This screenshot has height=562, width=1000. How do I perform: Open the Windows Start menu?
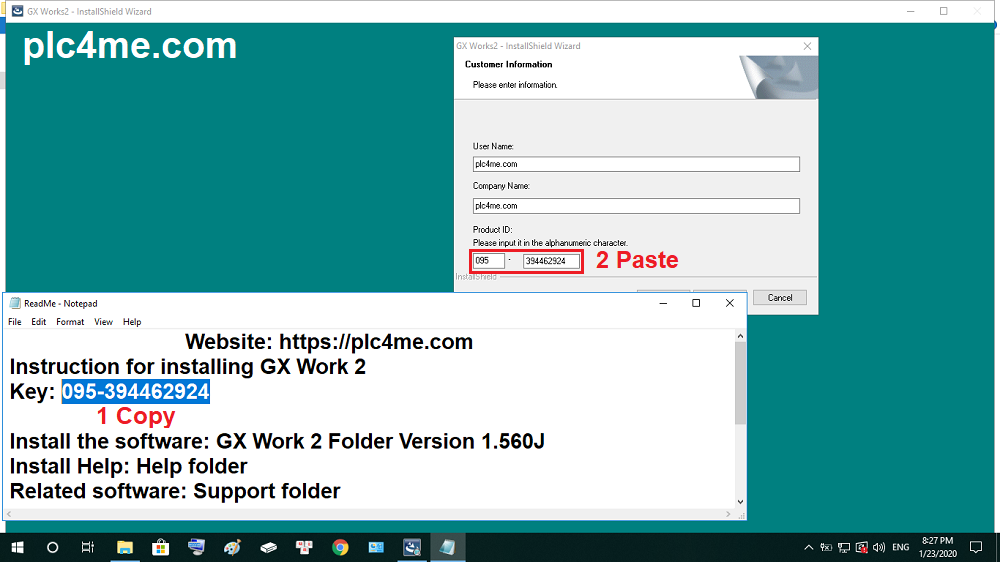click(17, 547)
